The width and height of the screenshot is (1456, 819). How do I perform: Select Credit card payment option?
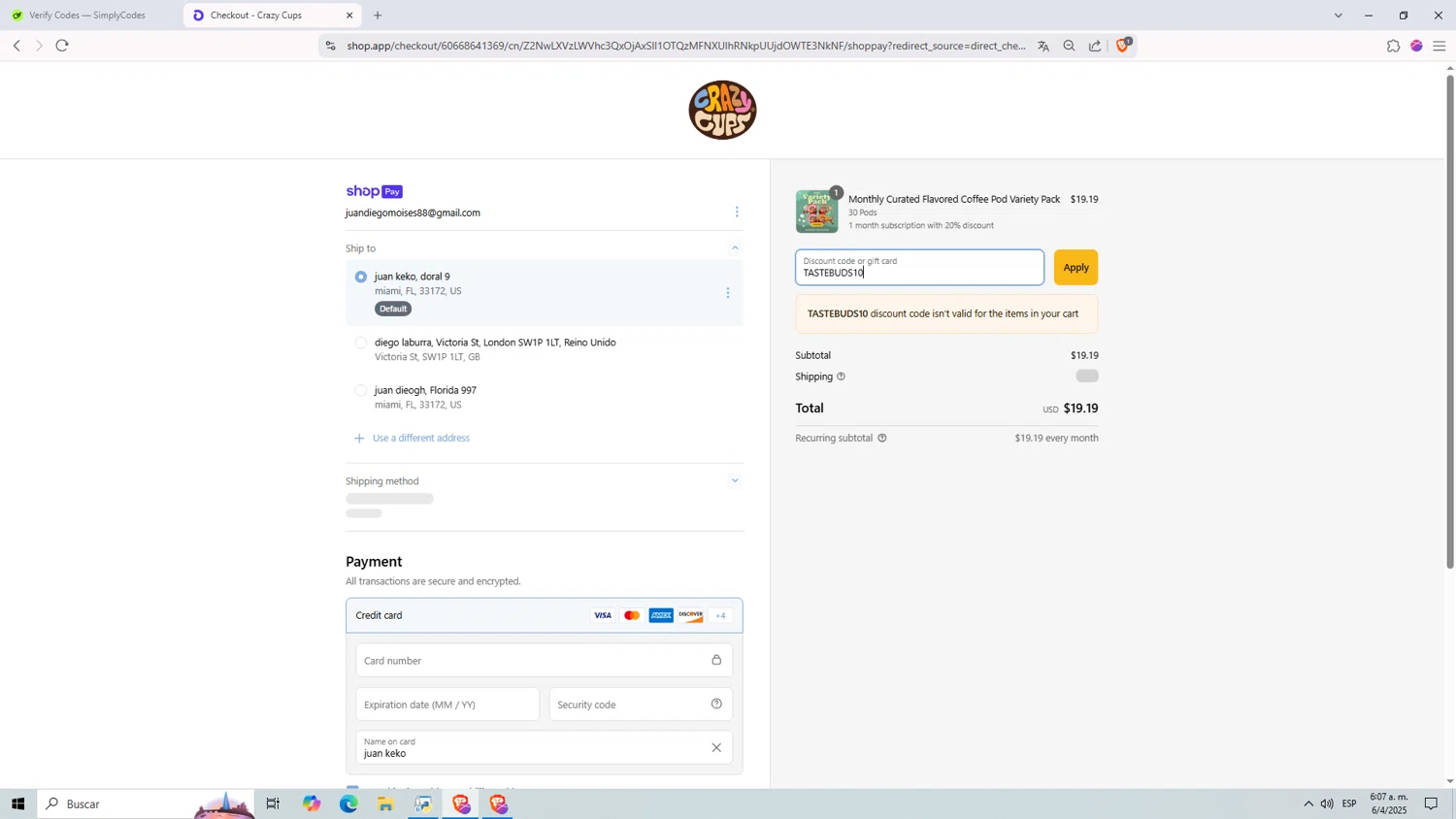(x=544, y=615)
